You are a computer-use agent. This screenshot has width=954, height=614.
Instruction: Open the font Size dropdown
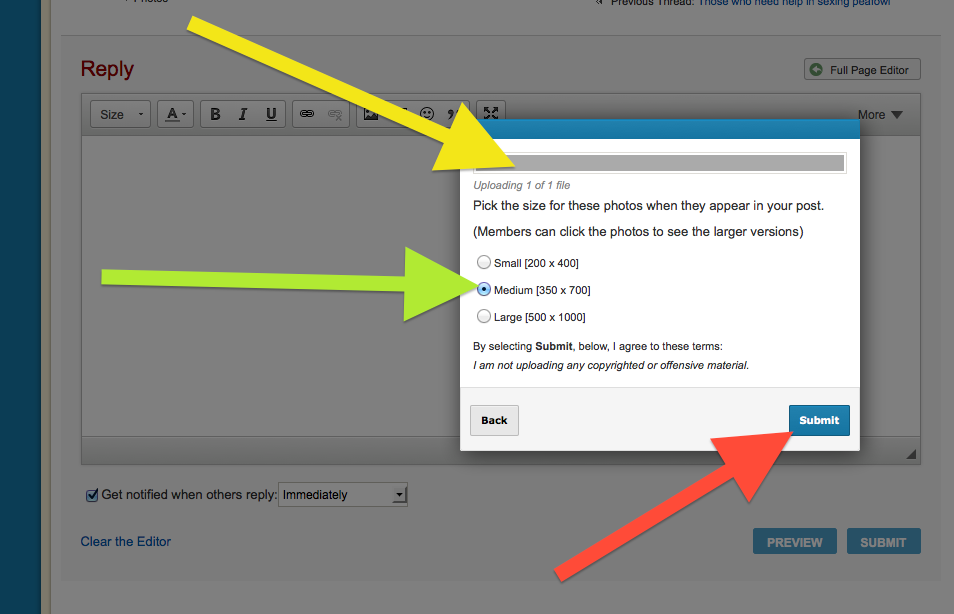click(x=121, y=115)
